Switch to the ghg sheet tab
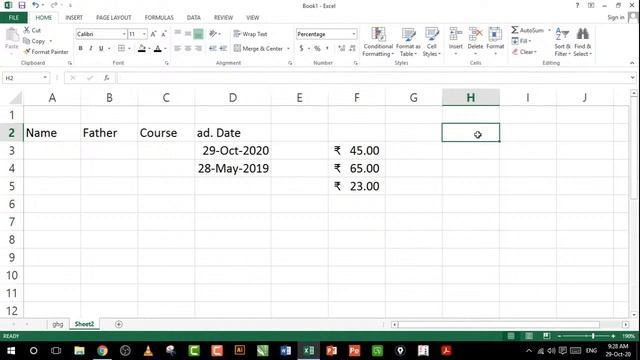 [58, 324]
